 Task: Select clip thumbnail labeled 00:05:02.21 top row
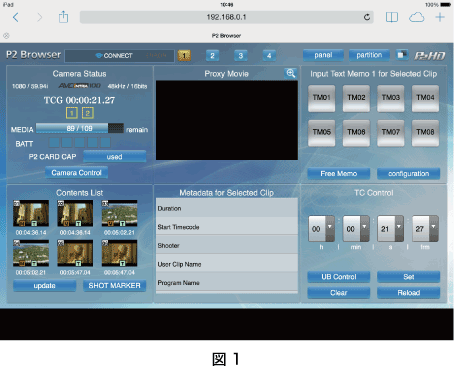click(x=119, y=213)
